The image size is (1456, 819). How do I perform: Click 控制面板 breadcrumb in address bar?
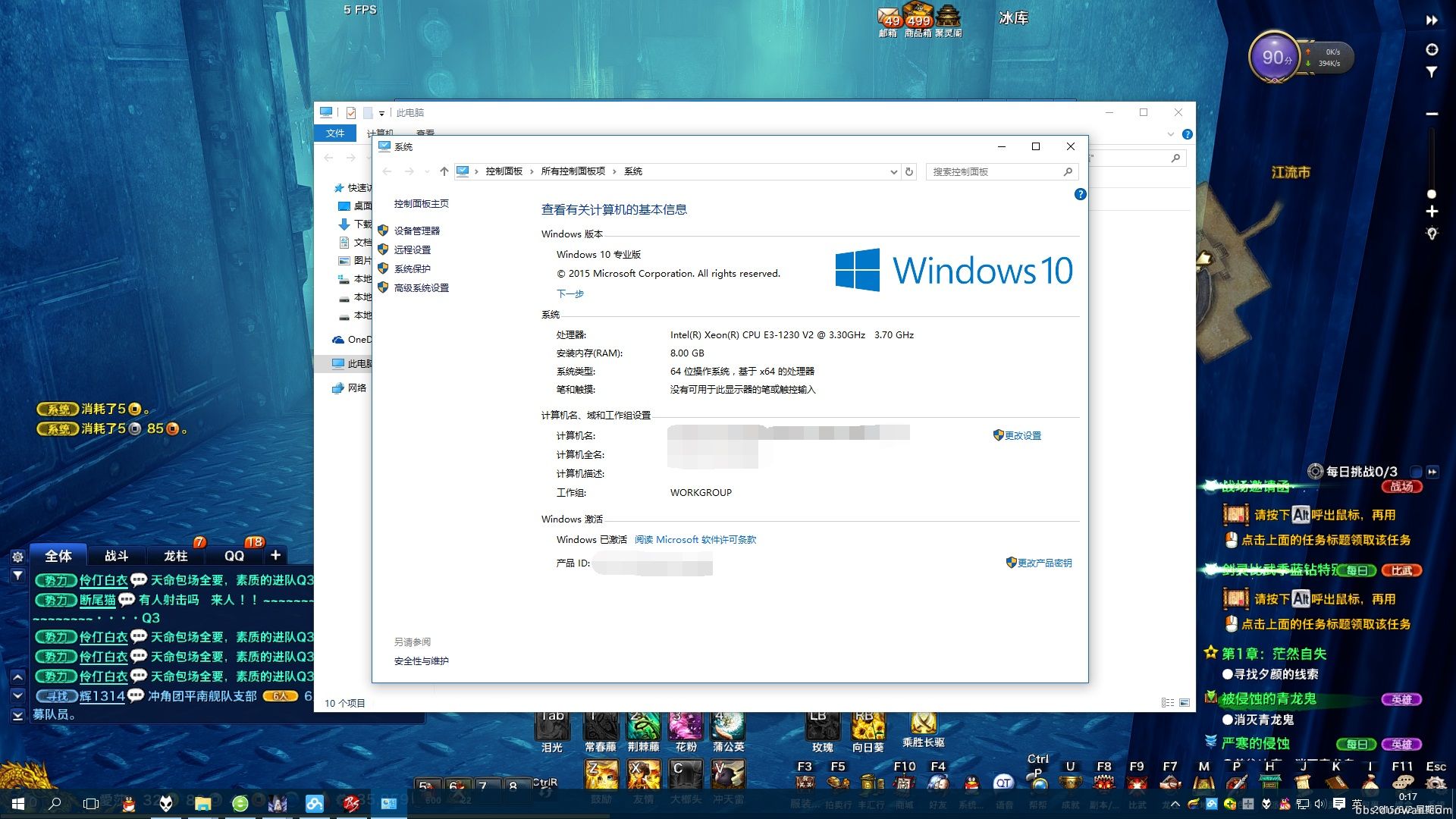(x=504, y=171)
